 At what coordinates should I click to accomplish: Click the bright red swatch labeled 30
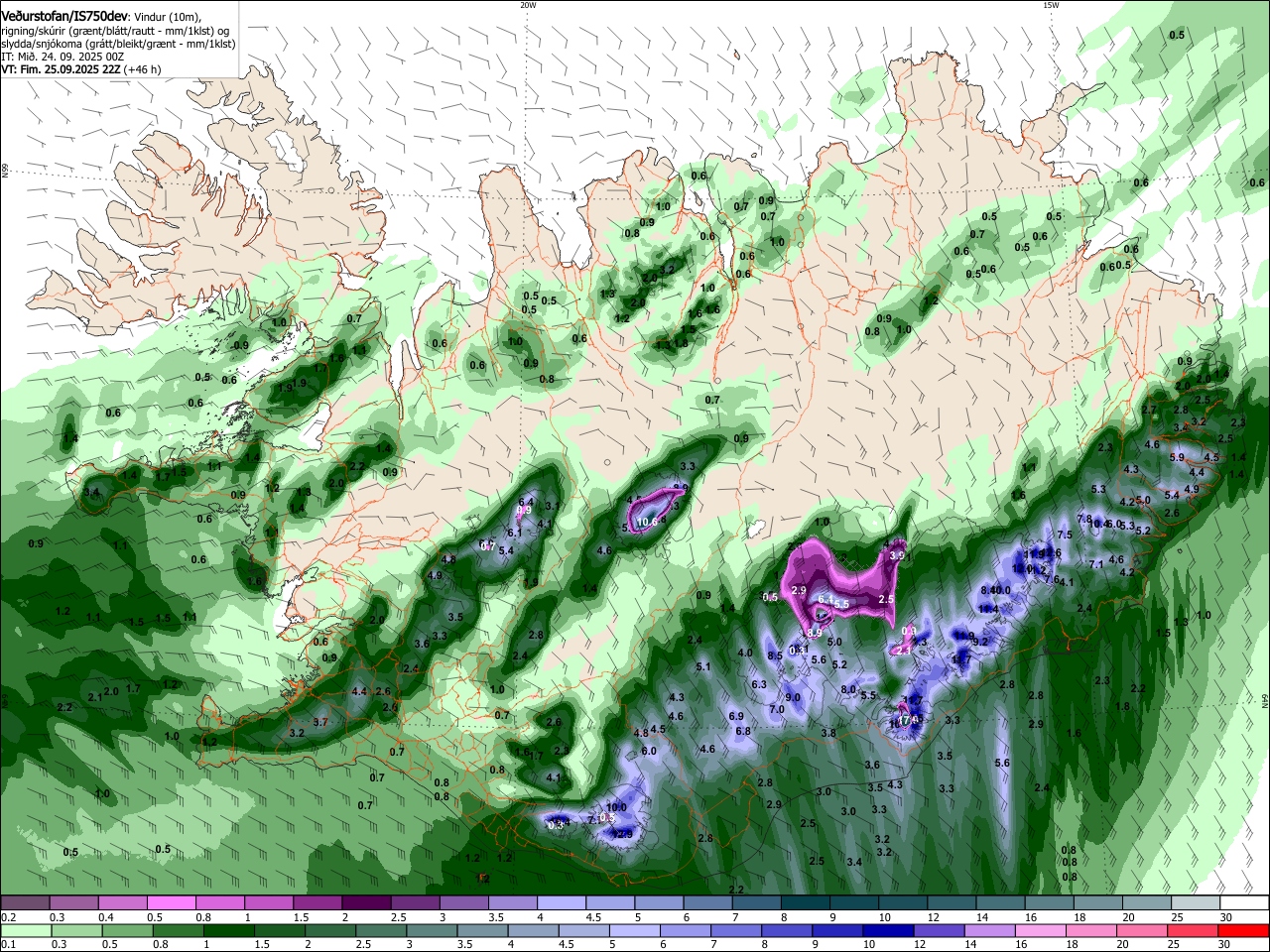point(1245,930)
